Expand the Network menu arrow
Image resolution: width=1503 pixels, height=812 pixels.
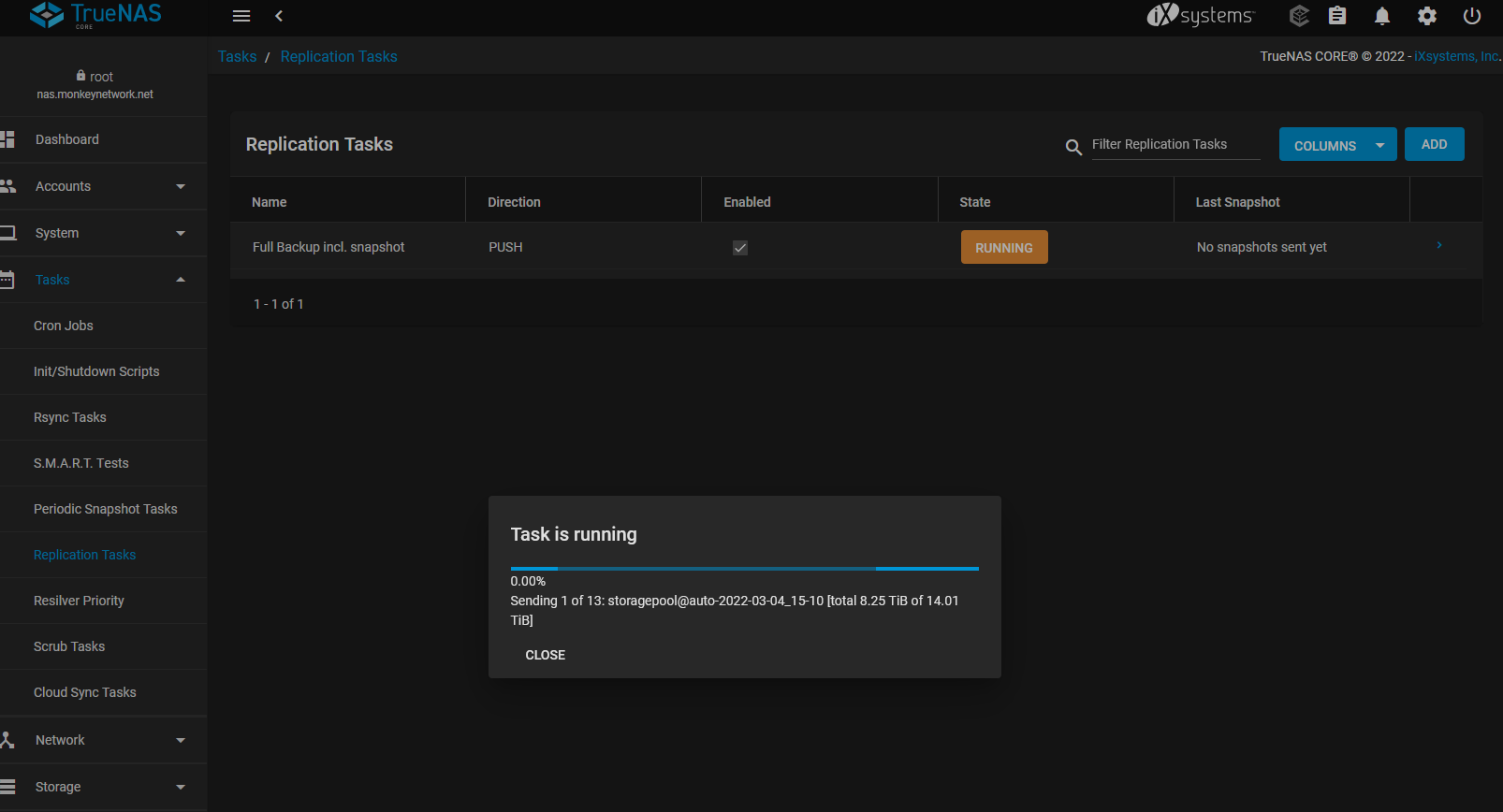point(181,740)
